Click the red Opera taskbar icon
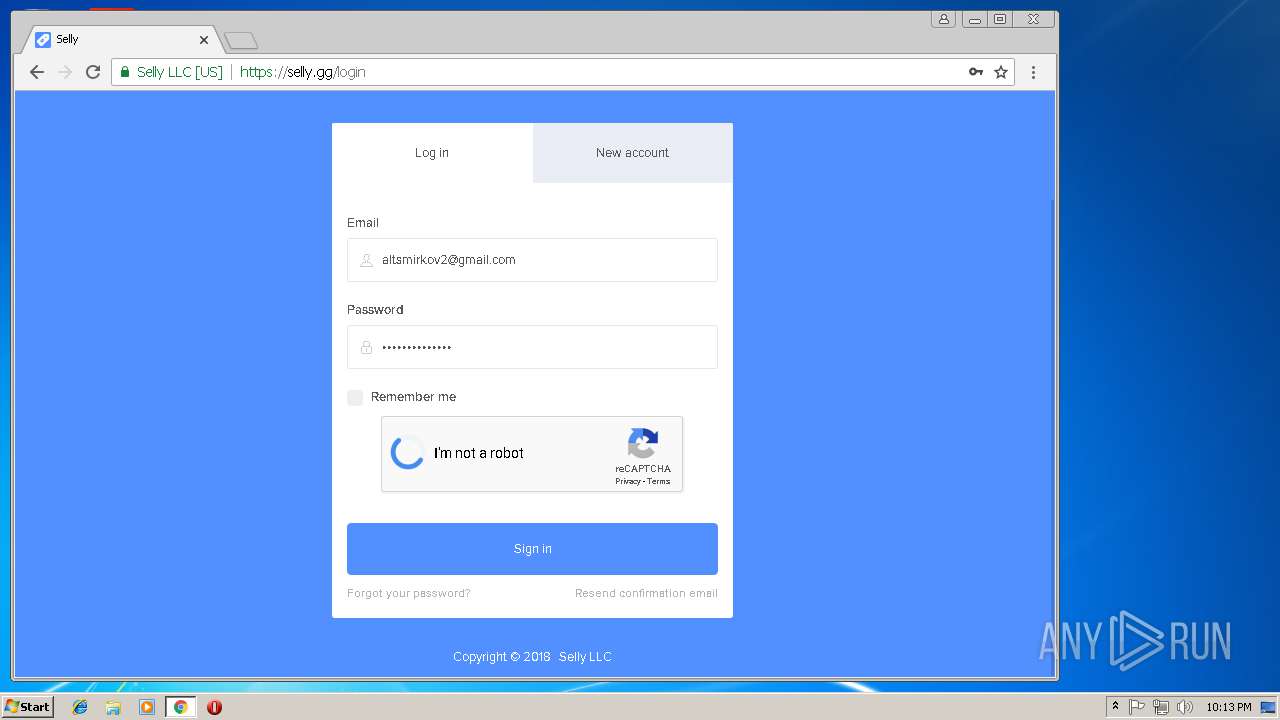Image resolution: width=1280 pixels, height=720 pixels. click(214, 707)
